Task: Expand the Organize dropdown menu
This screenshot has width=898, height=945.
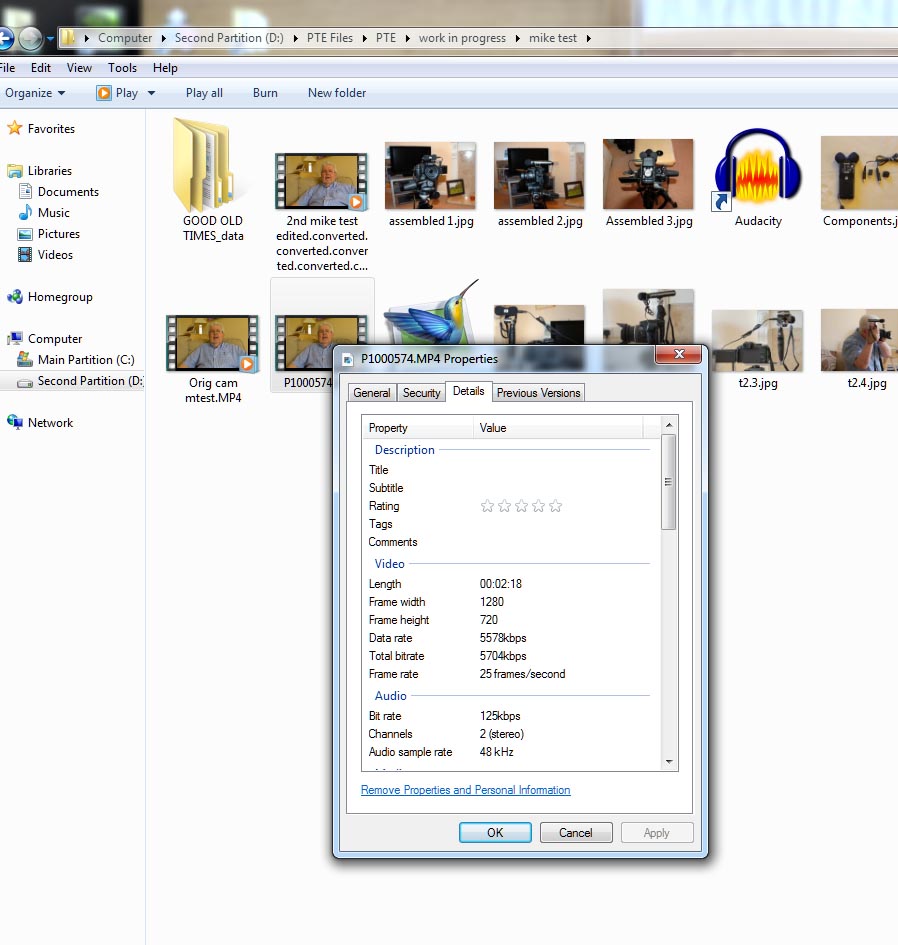Action: click(x=35, y=93)
